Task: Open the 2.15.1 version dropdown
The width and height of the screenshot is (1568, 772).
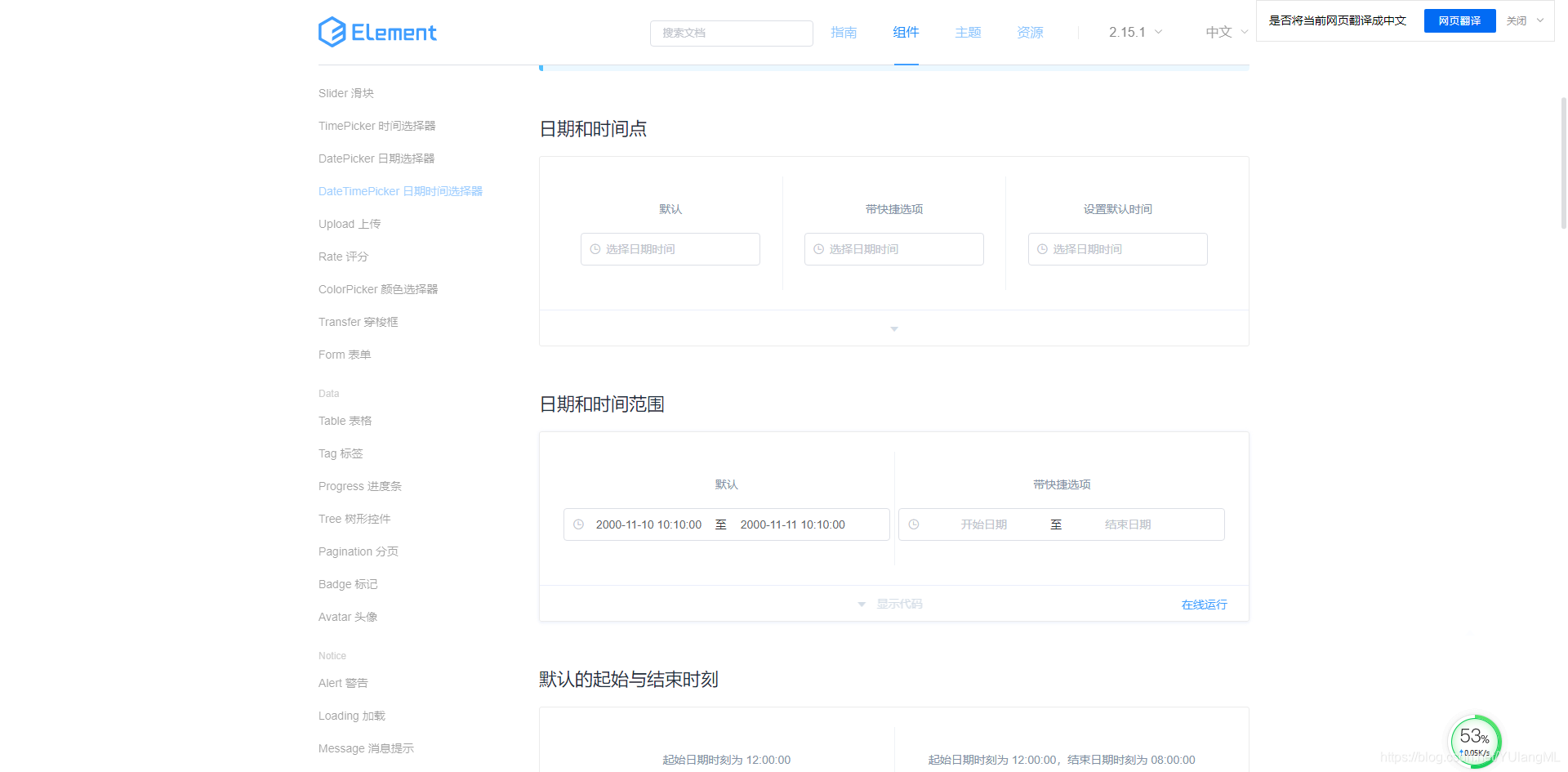Action: click(x=1135, y=32)
